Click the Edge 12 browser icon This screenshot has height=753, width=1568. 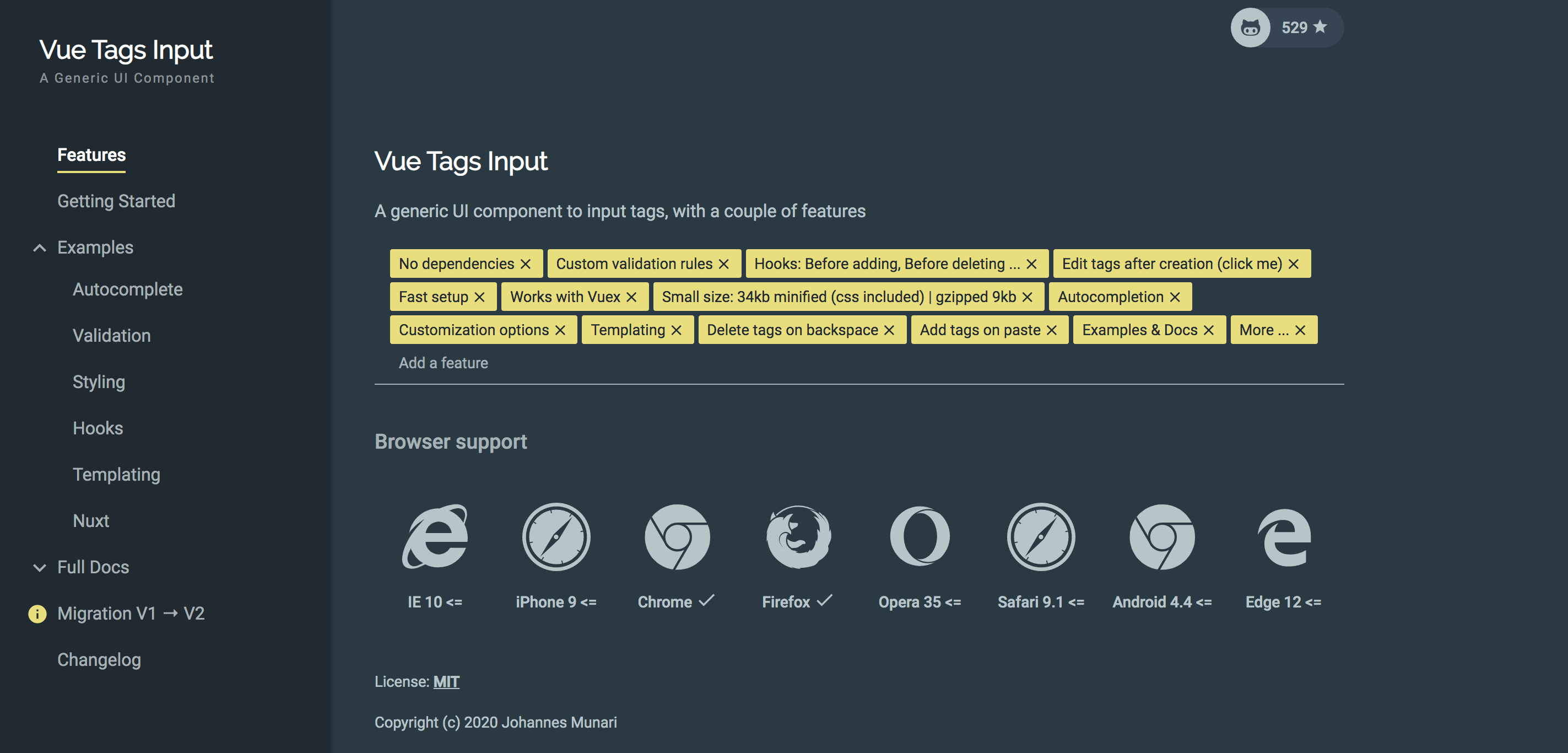pyautogui.click(x=1285, y=537)
